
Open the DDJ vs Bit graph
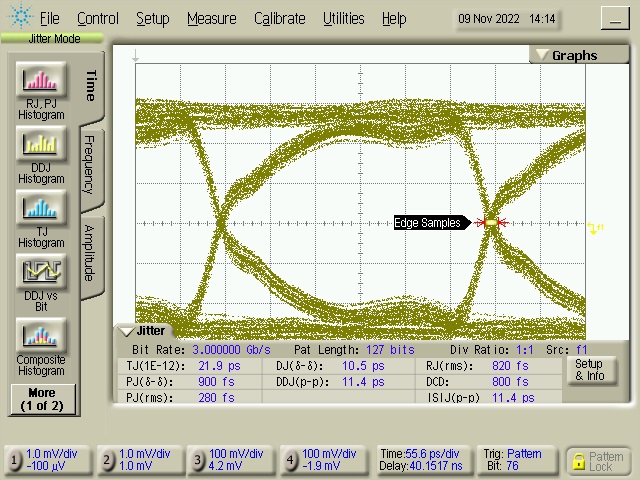pyautogui.click(x=41, y=272)
